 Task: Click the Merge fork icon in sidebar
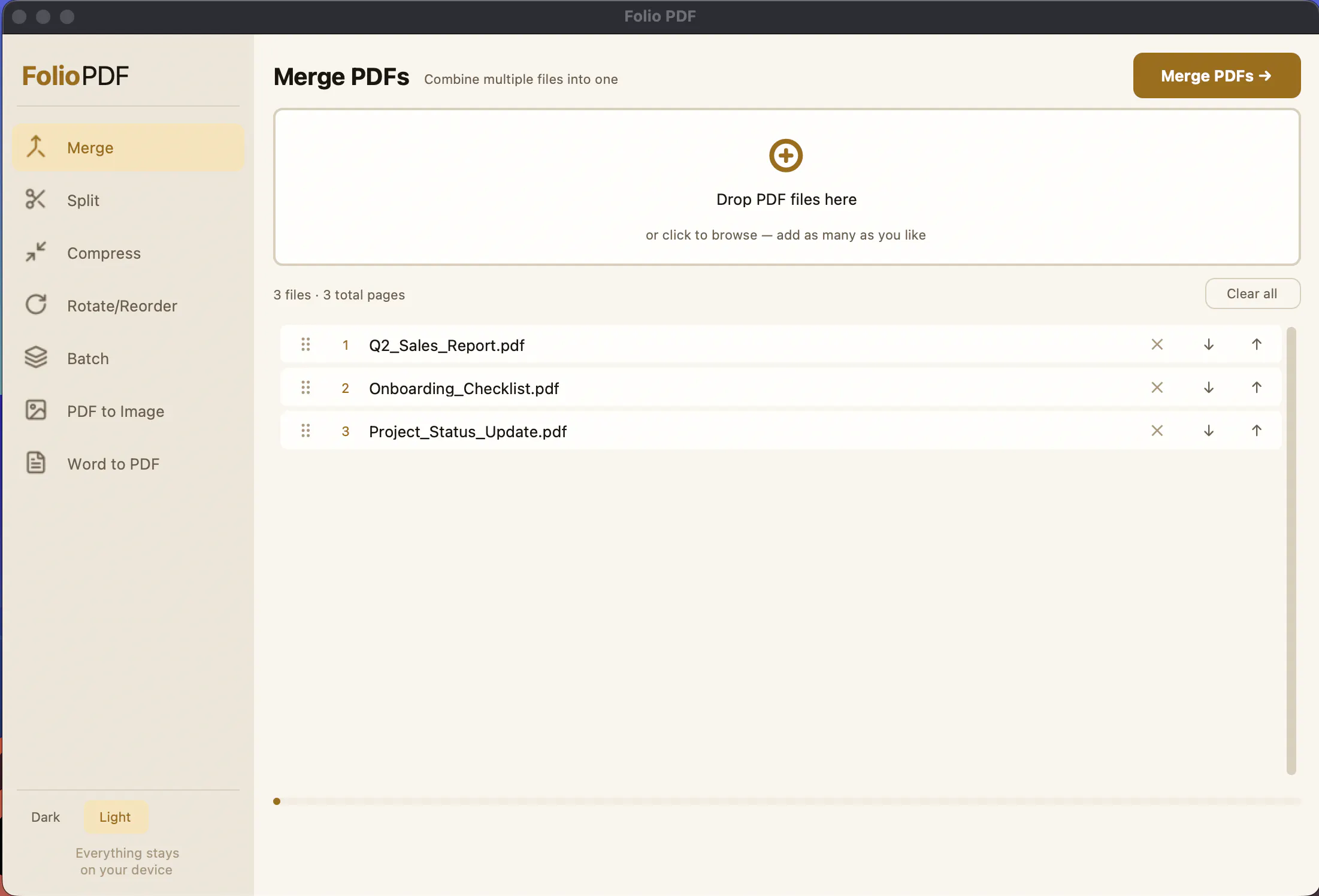pos(36,147)
